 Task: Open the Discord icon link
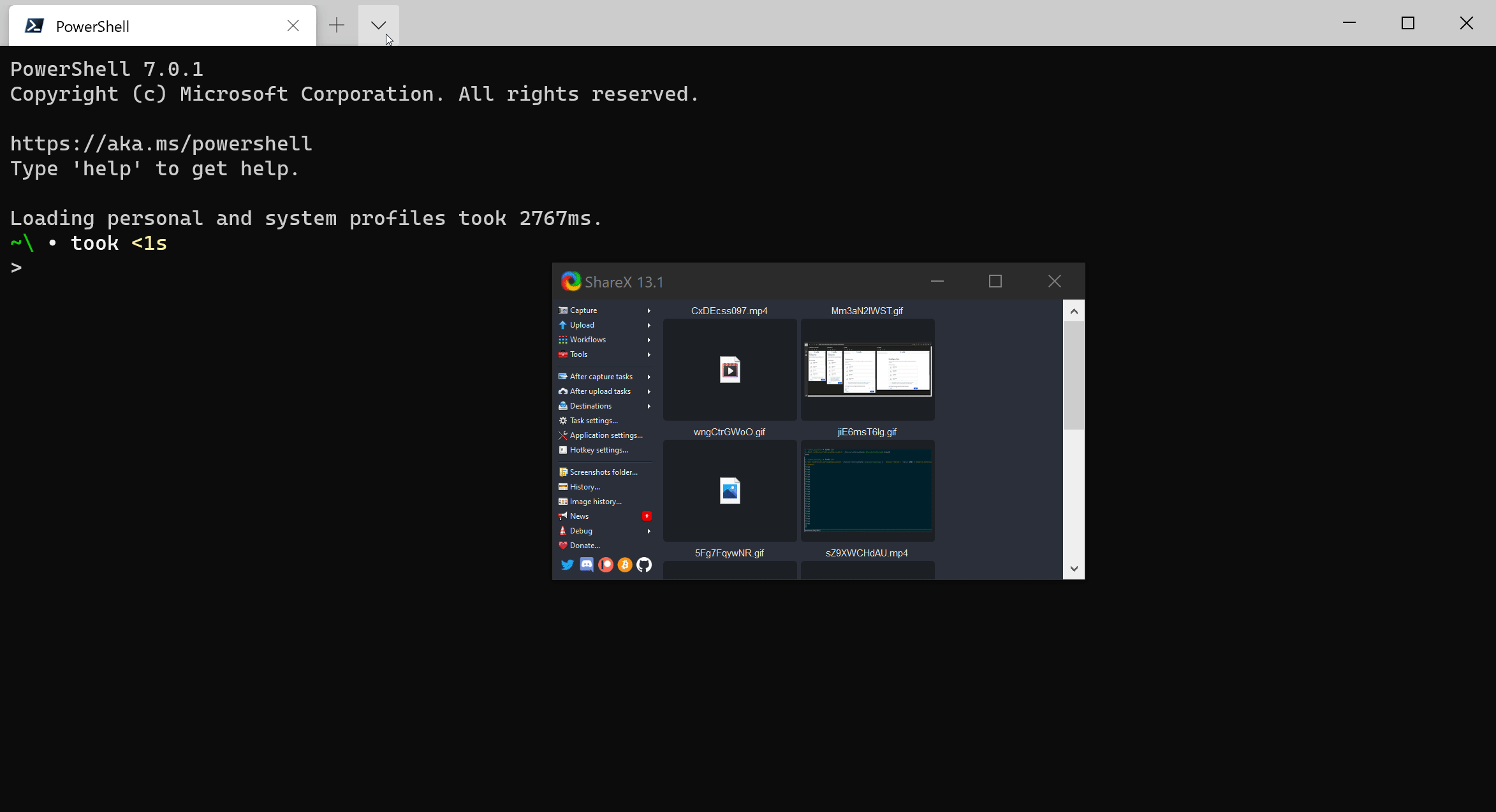click(x=586, y=565)
